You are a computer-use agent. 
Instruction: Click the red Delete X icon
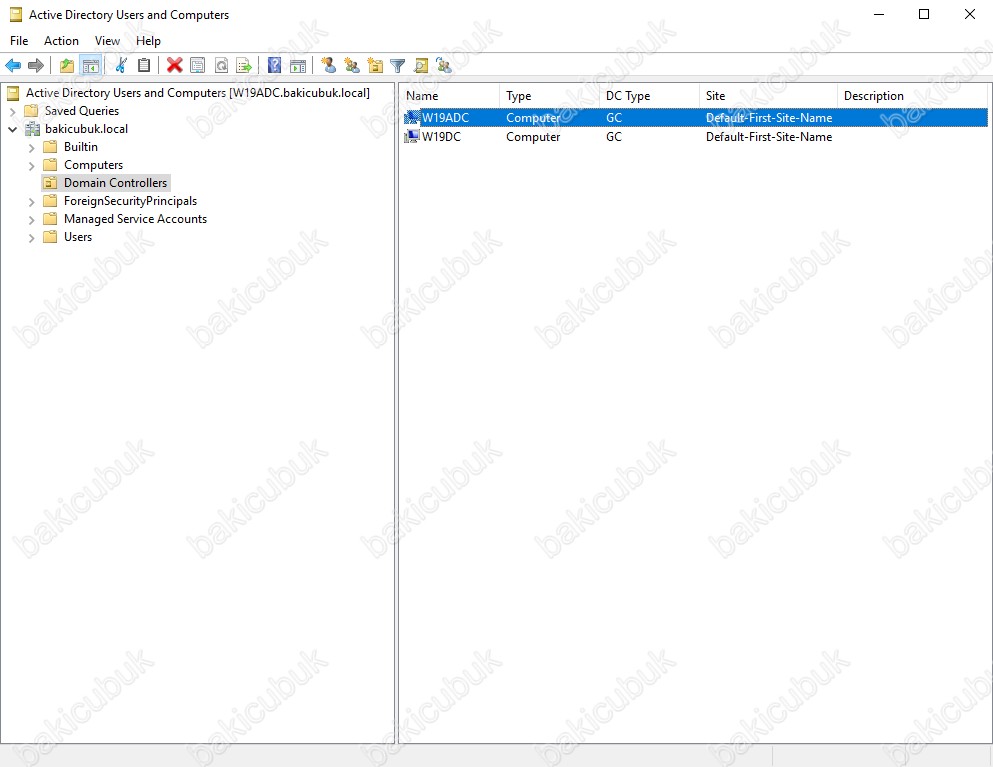(x=175, y=65)
